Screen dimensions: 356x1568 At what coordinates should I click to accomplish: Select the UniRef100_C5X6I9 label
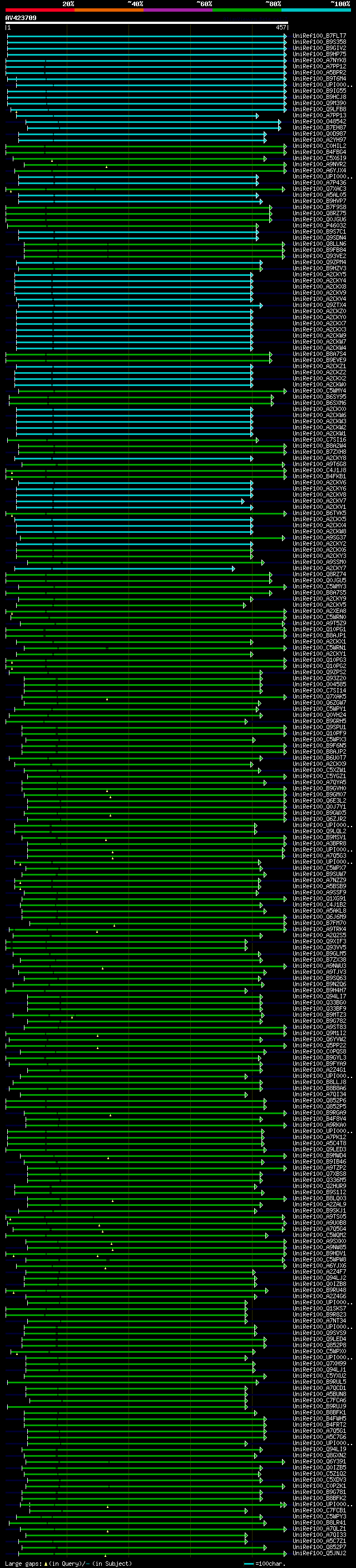coord(319,159)
